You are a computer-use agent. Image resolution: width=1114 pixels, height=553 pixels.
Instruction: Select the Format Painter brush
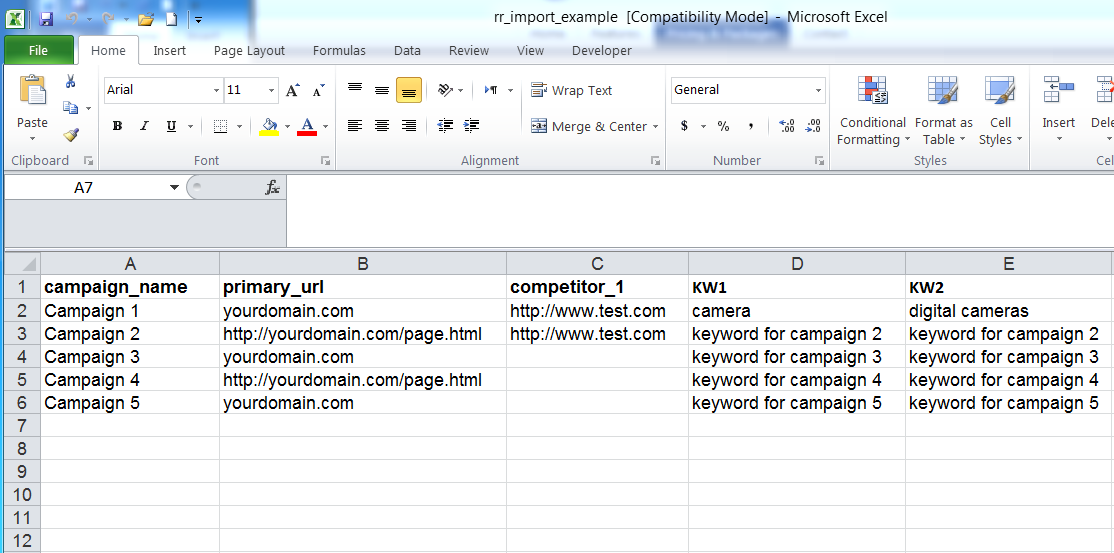pyautogui.click(x=71, y=134)
